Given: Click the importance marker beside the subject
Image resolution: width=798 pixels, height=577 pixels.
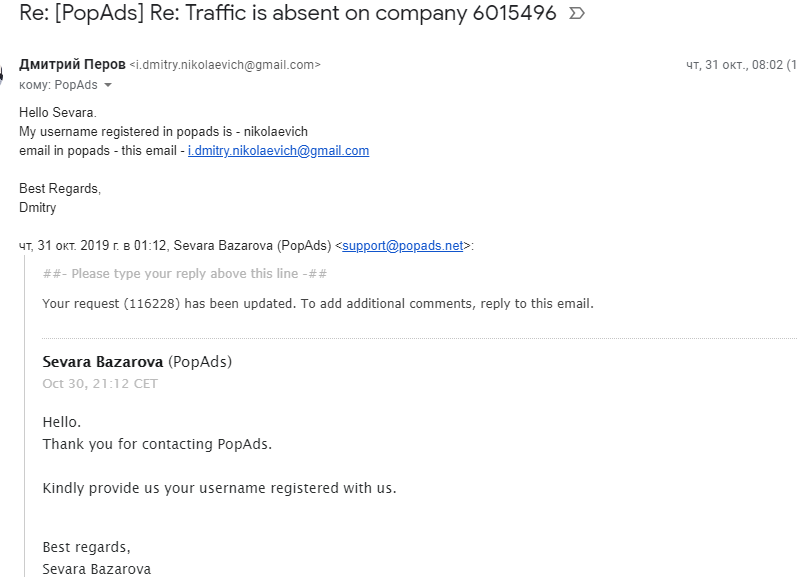Looking at the screenshot, I should point(576,15).
